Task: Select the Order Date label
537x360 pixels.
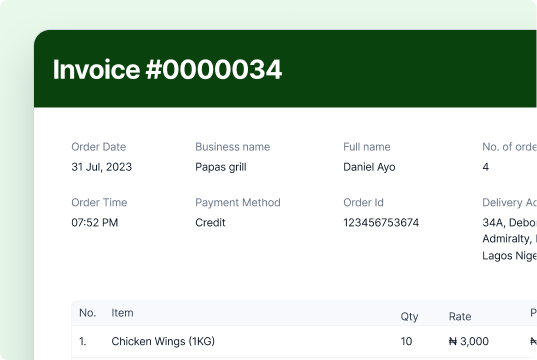Action: click(x=99, y=147)
